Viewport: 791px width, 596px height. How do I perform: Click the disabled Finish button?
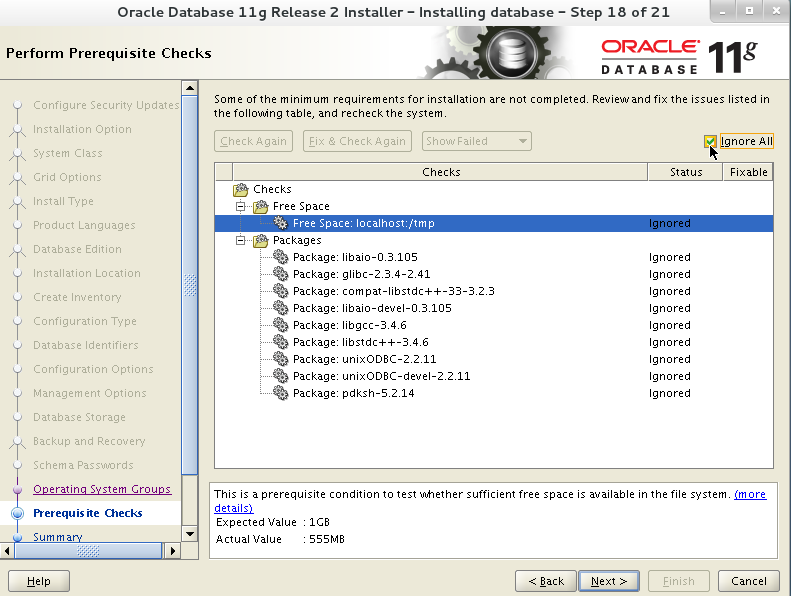679,581
